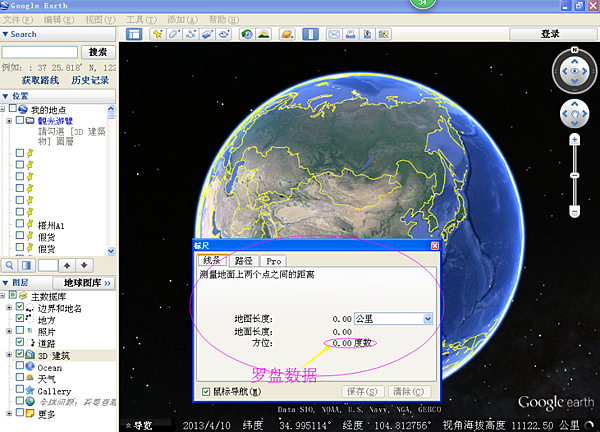Click the 3D 建筑 layer building icon
This screenshot has width=600, height=432.
pyautogui.click(x=30, y=355)
